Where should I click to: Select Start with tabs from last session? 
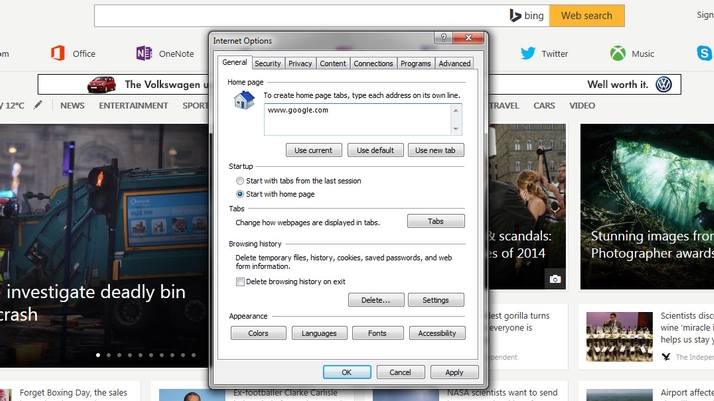pos(240,181)
